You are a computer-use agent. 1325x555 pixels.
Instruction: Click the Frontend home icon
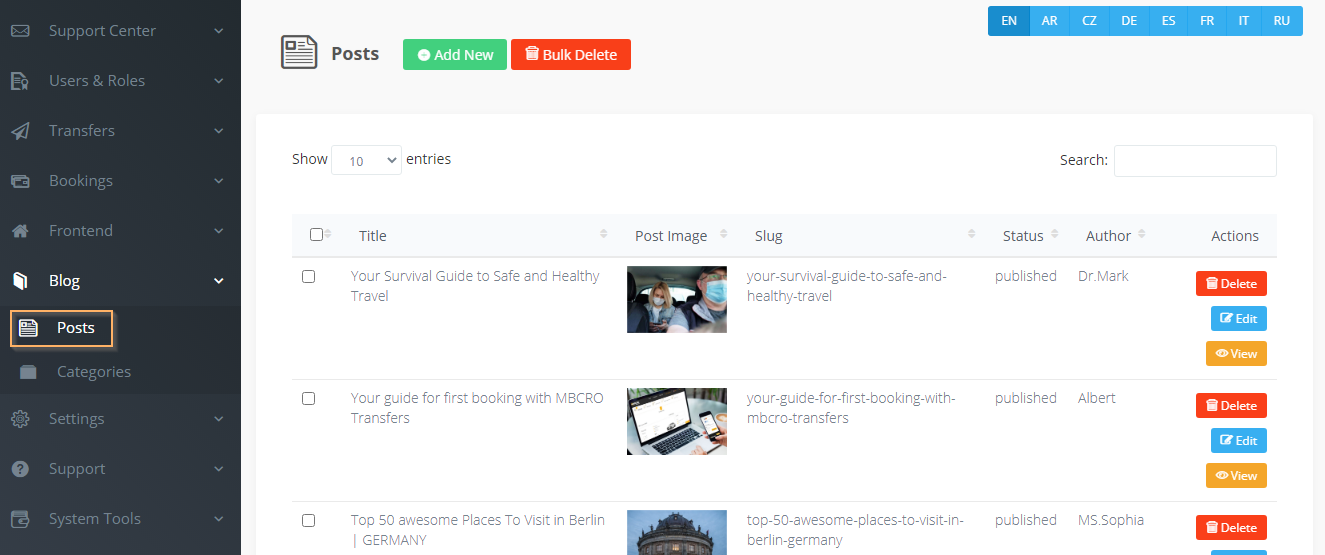tap(20, 231)
